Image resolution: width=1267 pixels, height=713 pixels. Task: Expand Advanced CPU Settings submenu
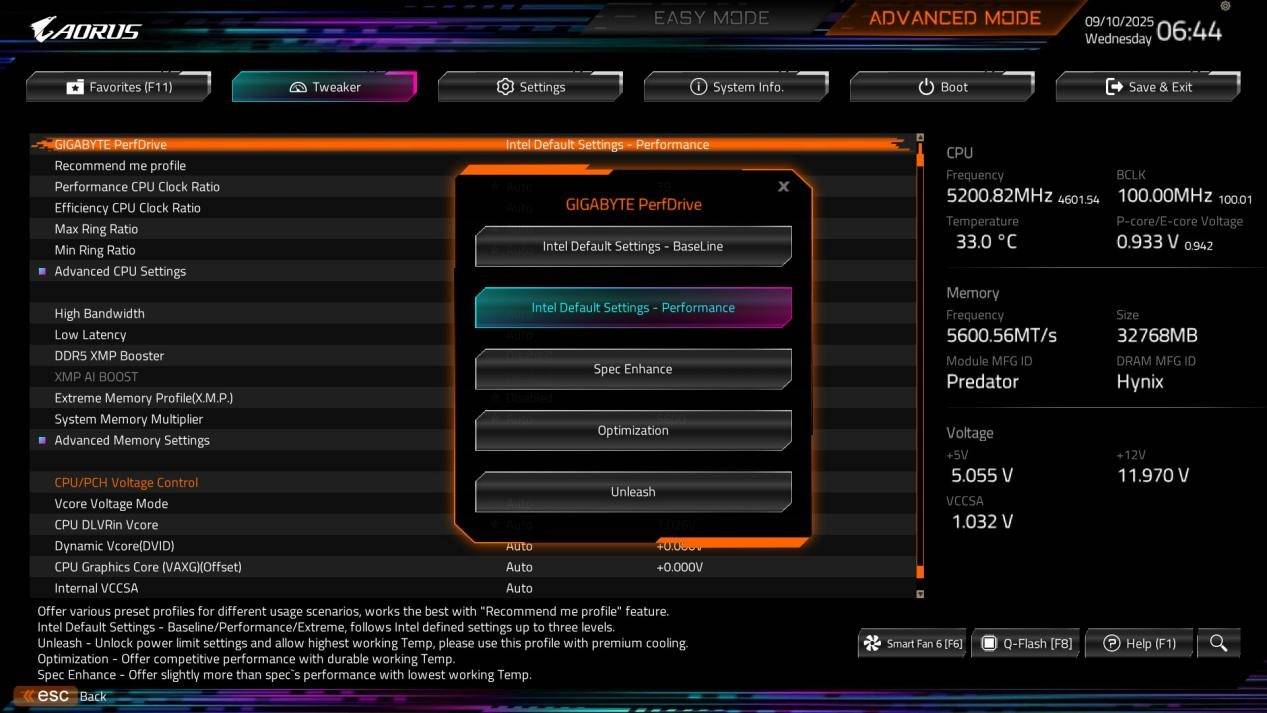point(120,271)
